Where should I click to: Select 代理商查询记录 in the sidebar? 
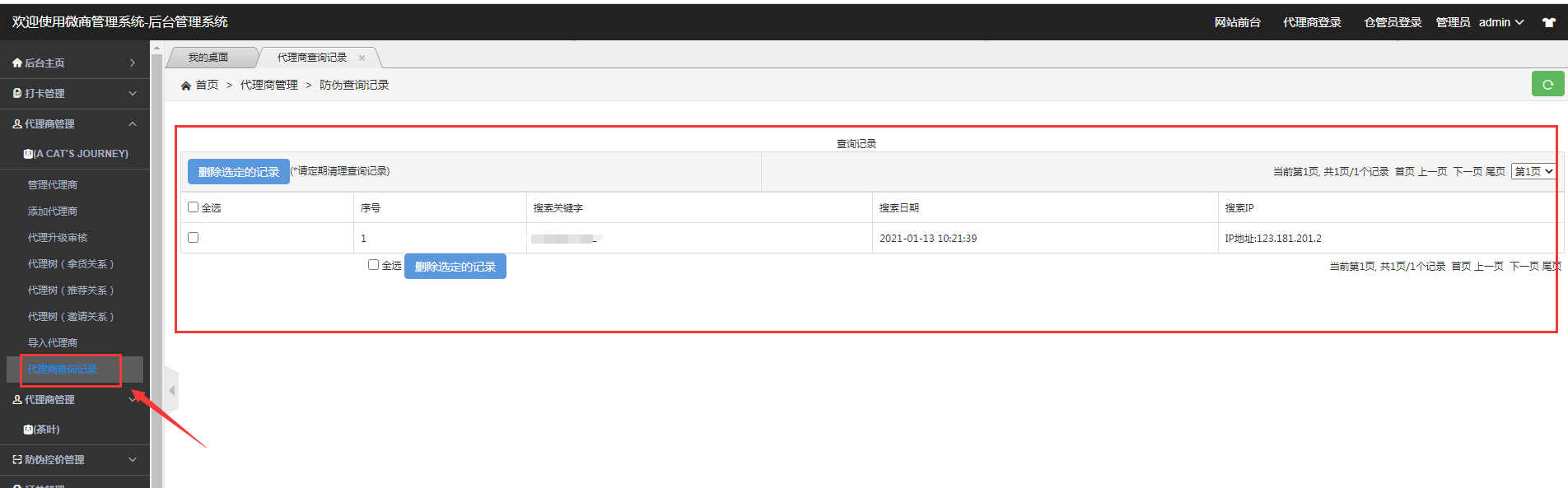(x=63, y=369)
